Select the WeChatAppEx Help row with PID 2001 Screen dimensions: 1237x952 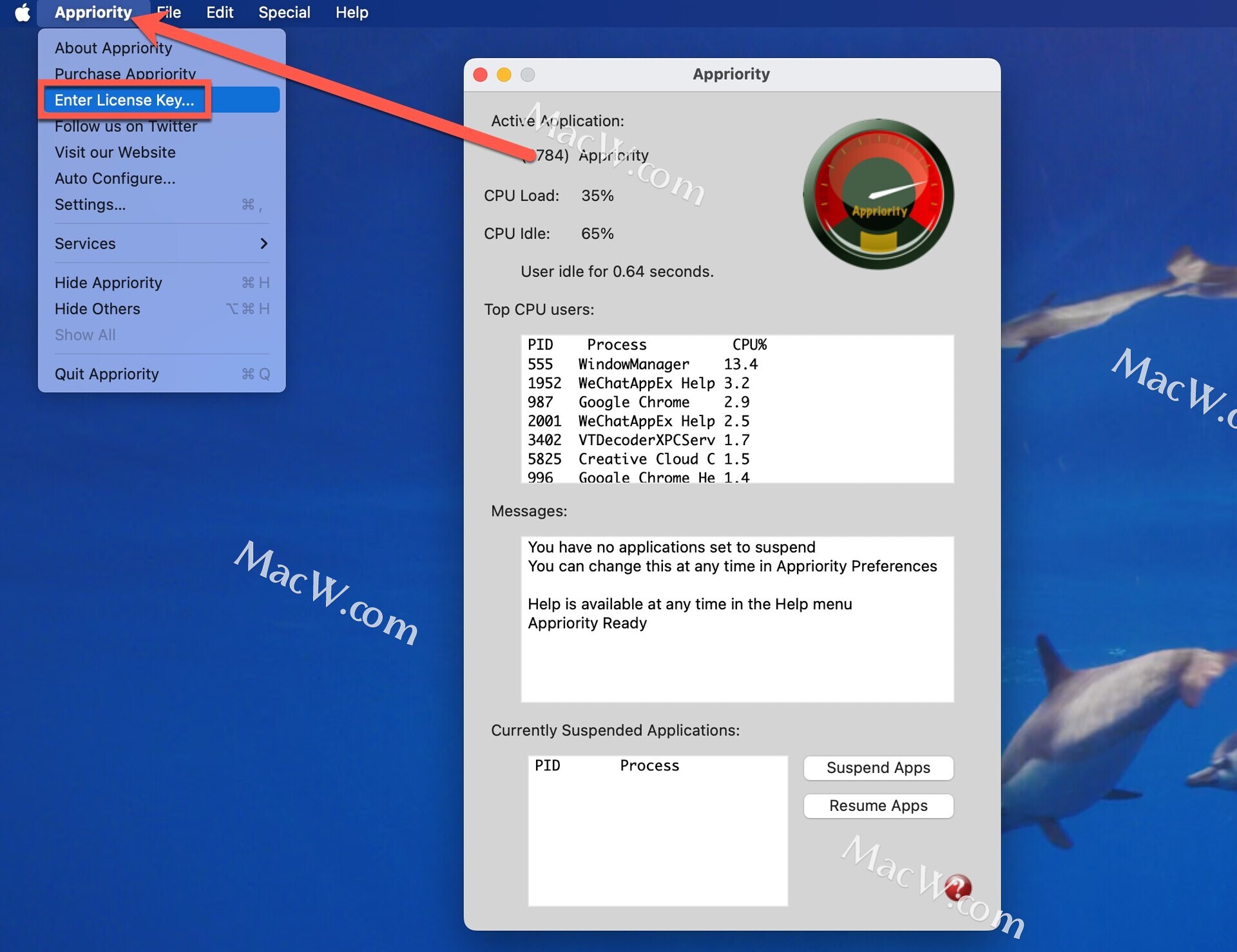tap(737, 421)
